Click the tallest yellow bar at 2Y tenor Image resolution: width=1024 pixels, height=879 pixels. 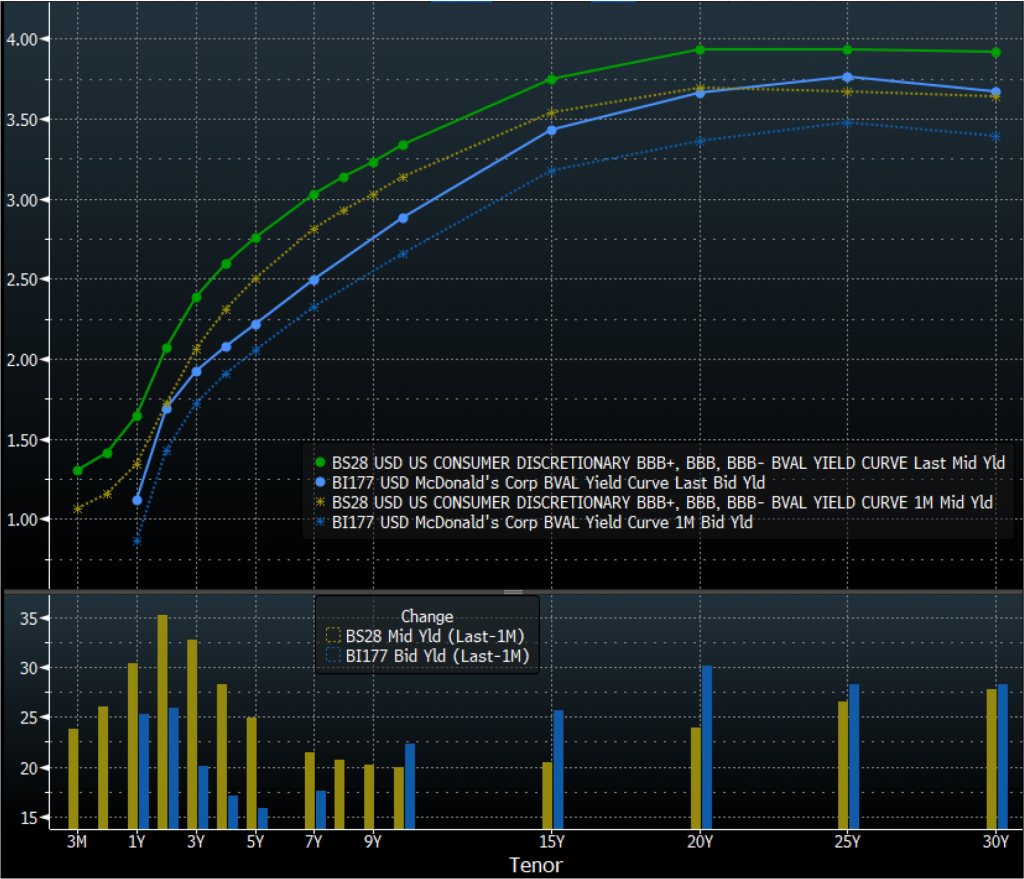(x=162, y=720)
